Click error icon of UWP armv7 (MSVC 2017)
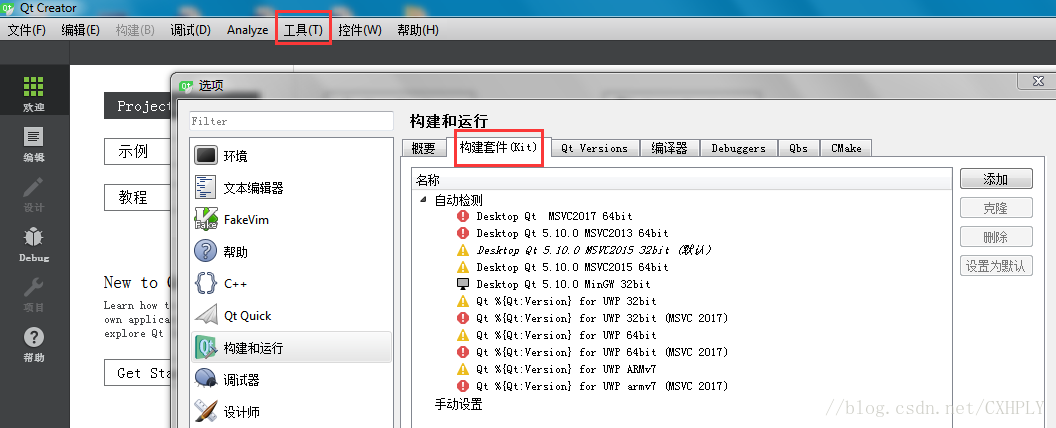Screen dimensions: 1056x428 [463, 386]
